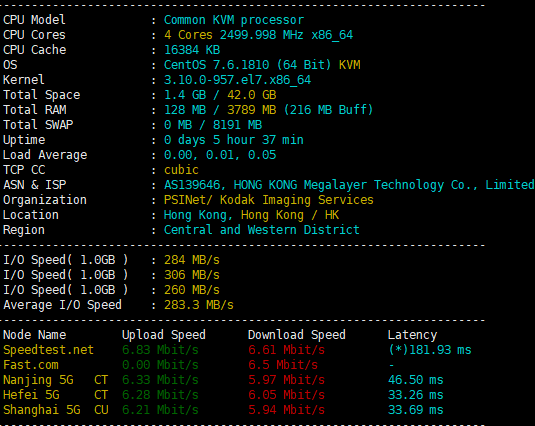Viewport: 535px width, 426px height.
Task: Click the Latency column header
Action: point(412,335)
